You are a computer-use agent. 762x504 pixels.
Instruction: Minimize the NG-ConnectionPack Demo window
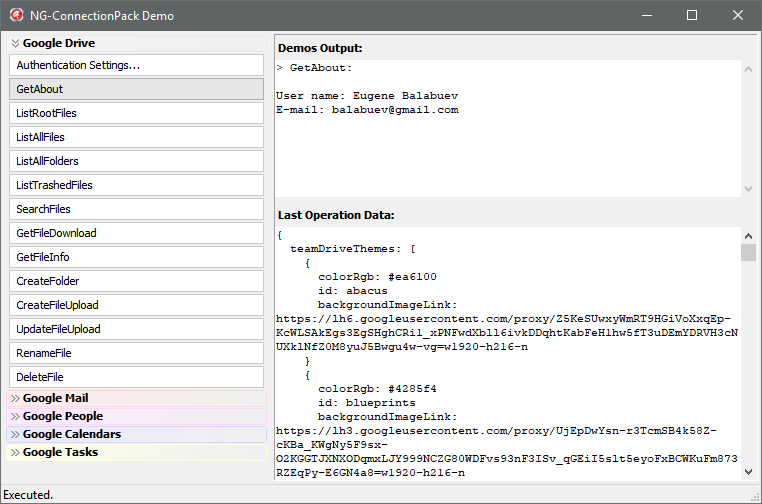point(647,16)
